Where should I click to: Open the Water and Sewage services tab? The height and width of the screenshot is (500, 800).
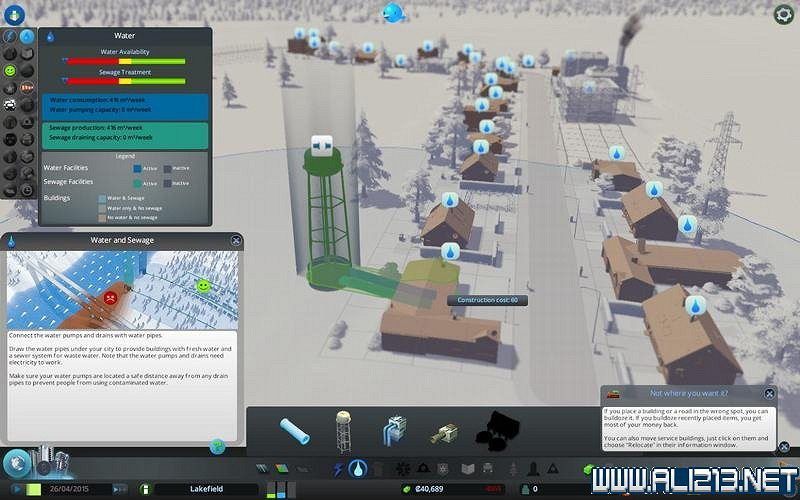pos(358,469)
